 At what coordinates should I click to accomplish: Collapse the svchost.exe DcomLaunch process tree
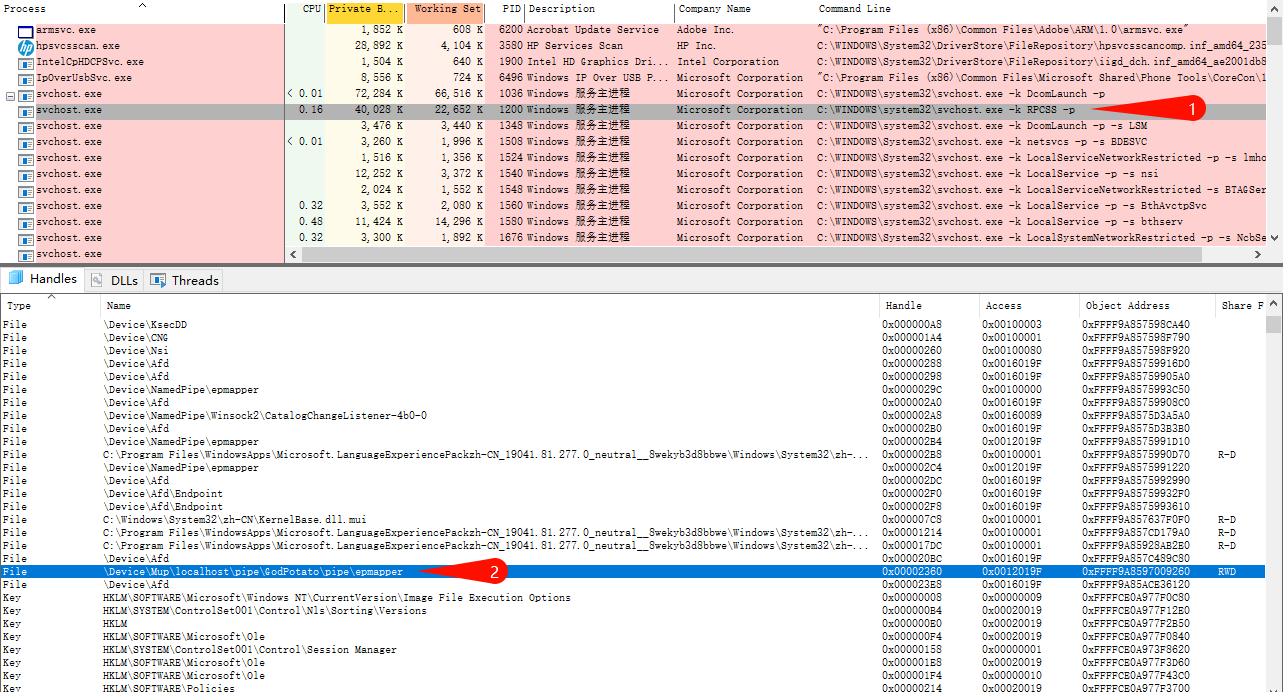click(x=10, y=95)
